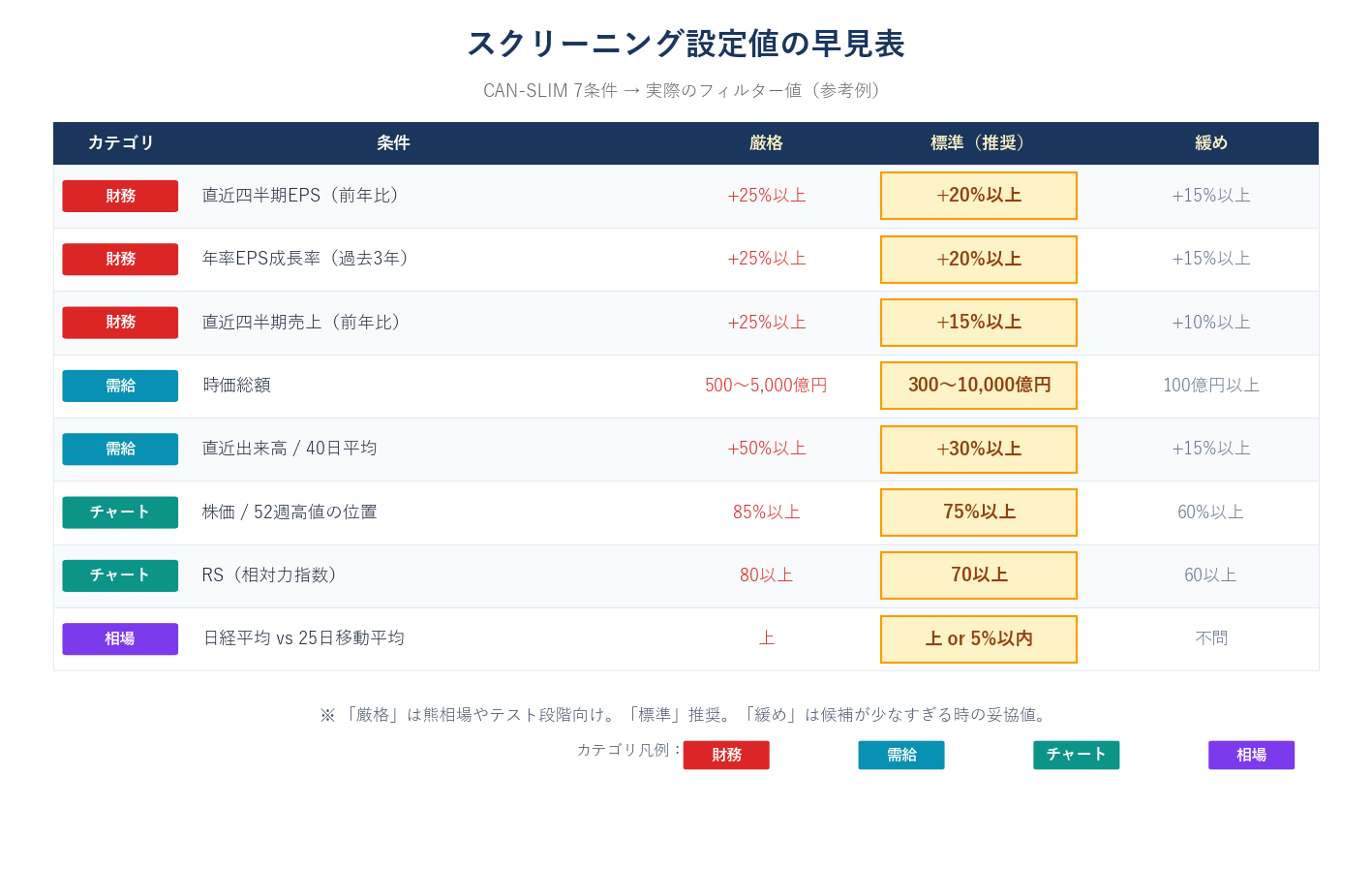This screenshot has height=869, width=1372.
Task: Click the purple 相場 legend swatch
Action: 1251,755
